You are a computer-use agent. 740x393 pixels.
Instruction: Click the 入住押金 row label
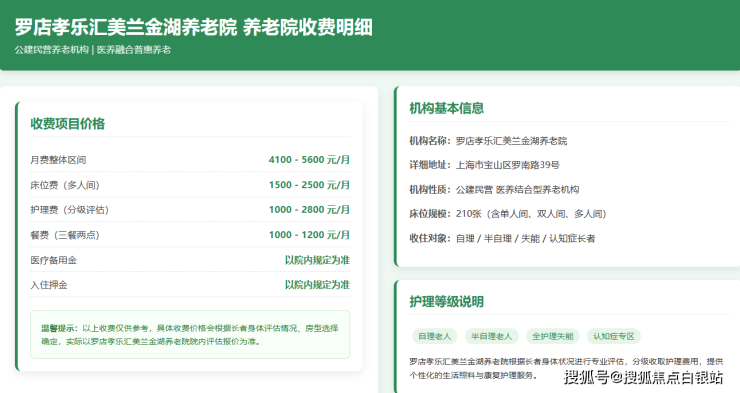[x=49, y=285]
